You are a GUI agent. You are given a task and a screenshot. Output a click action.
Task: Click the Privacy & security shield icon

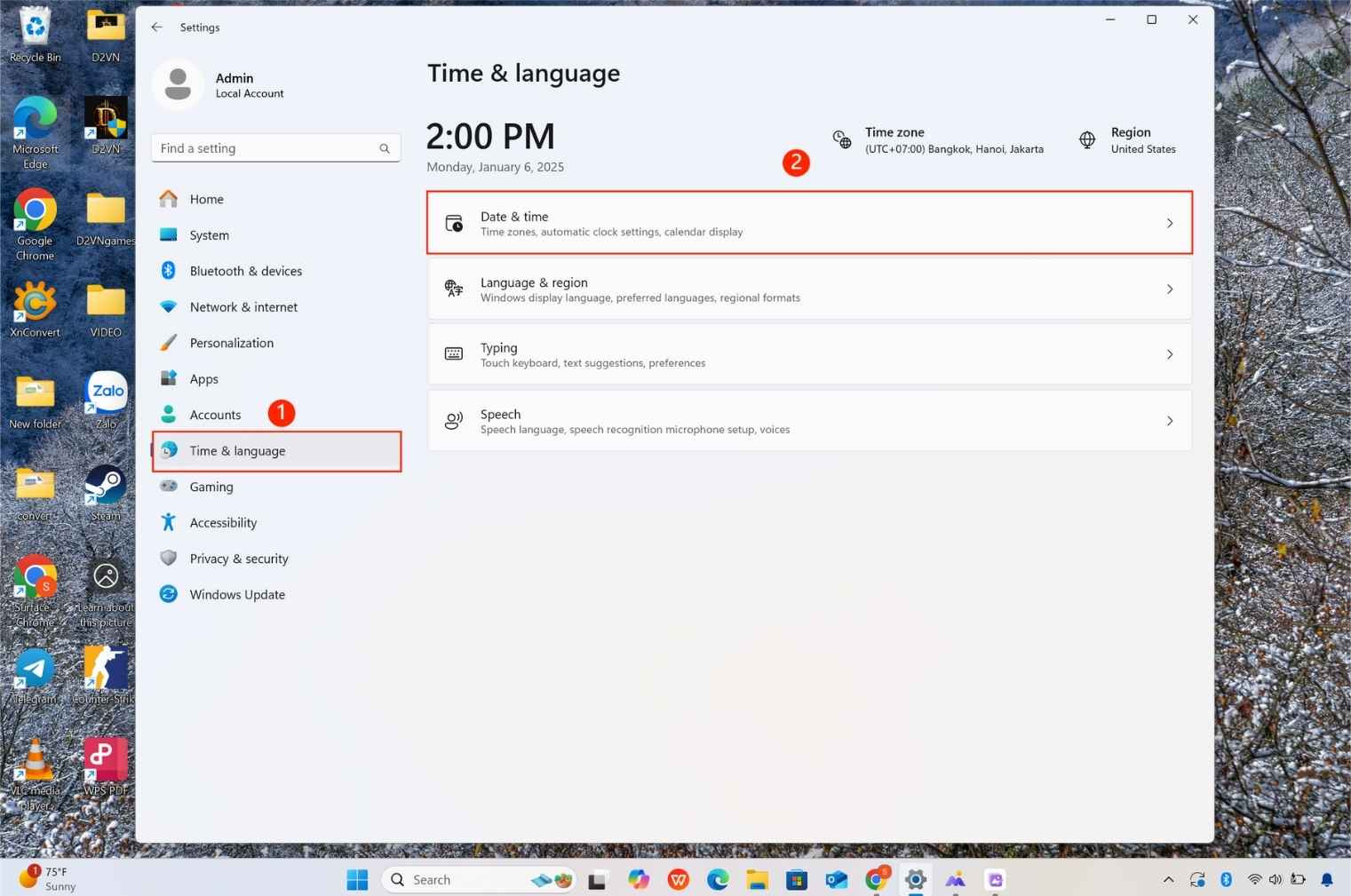pos(169,559)
